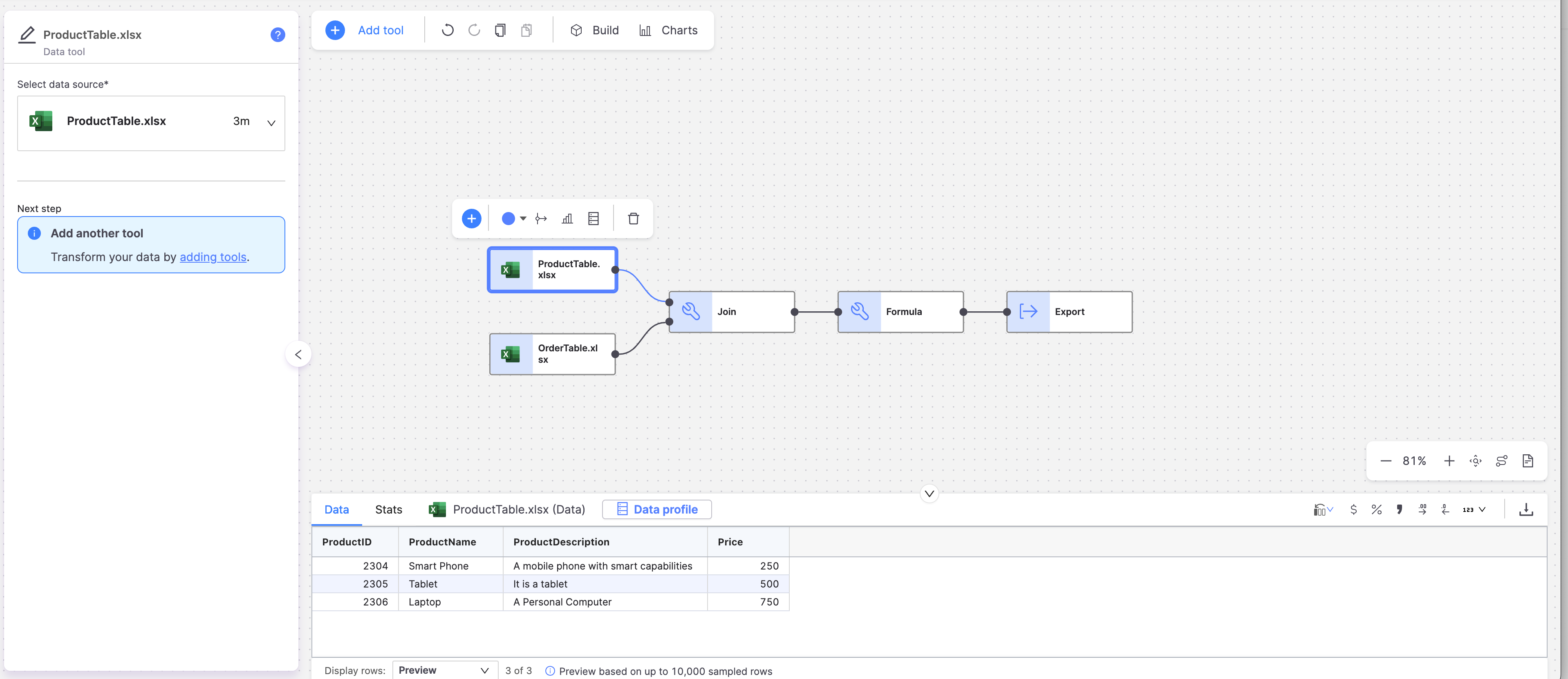Apply comma thousands separator format
Image resolution: width=1568 pixels, height=679 pixels.
pyautogui.click(x=1400, y=509)
